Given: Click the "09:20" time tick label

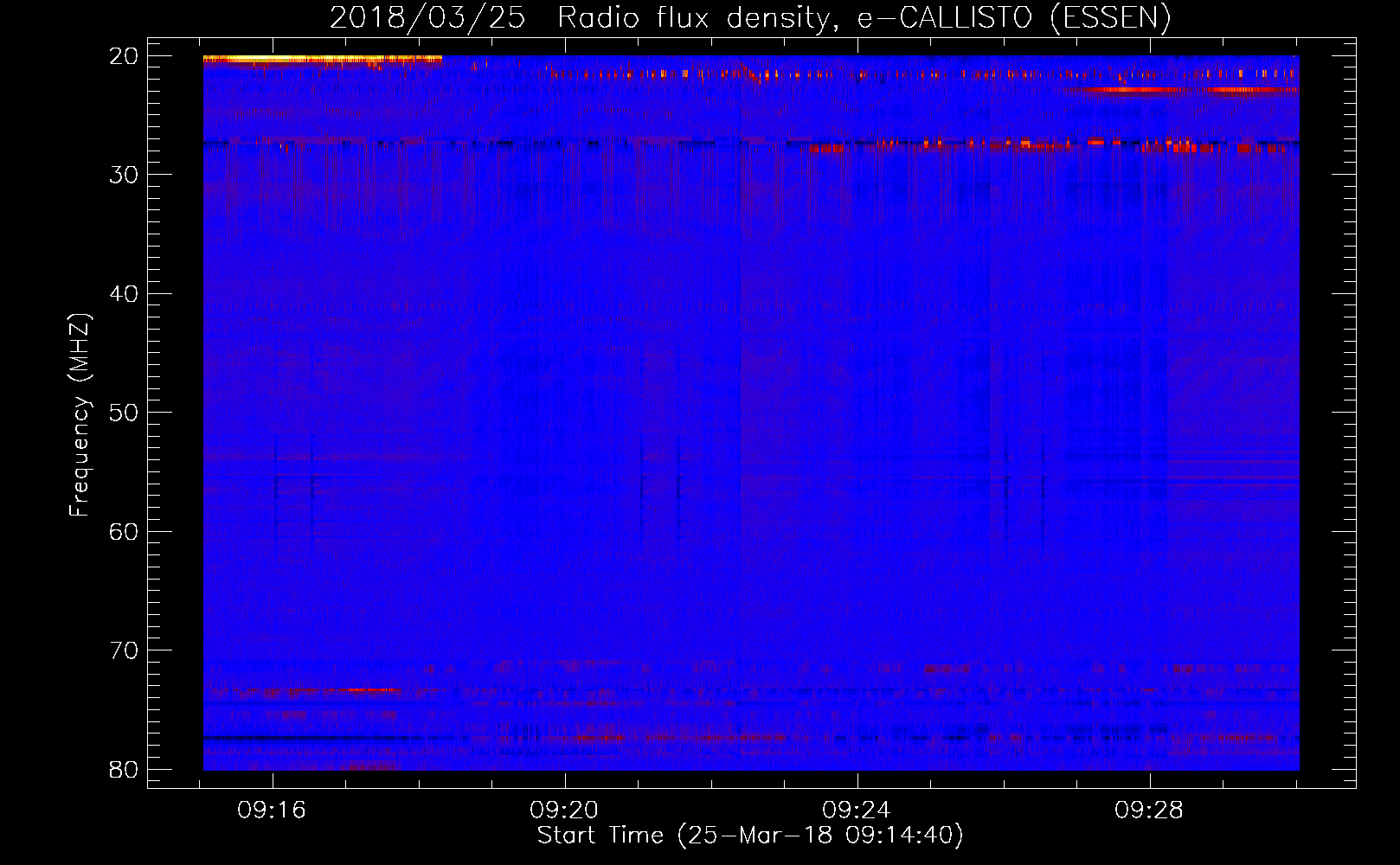Looking at the screenshot, I should pyautogui.click(x=565, y=811).
